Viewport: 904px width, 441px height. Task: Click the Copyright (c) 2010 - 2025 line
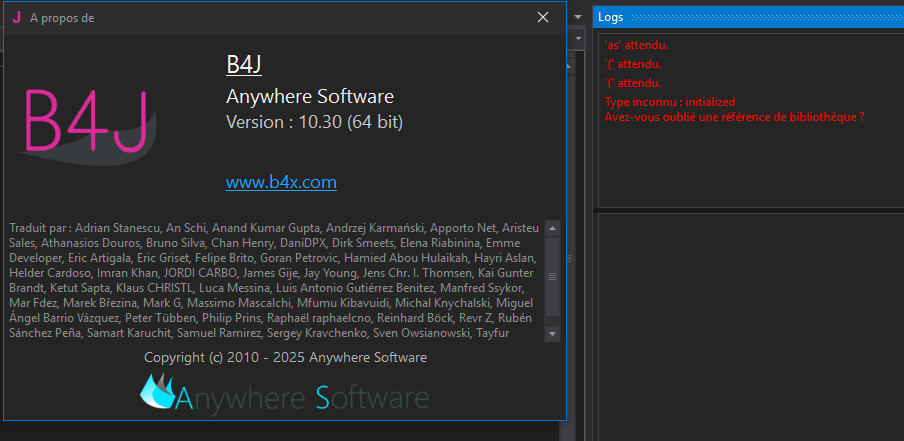pos(285,357)
